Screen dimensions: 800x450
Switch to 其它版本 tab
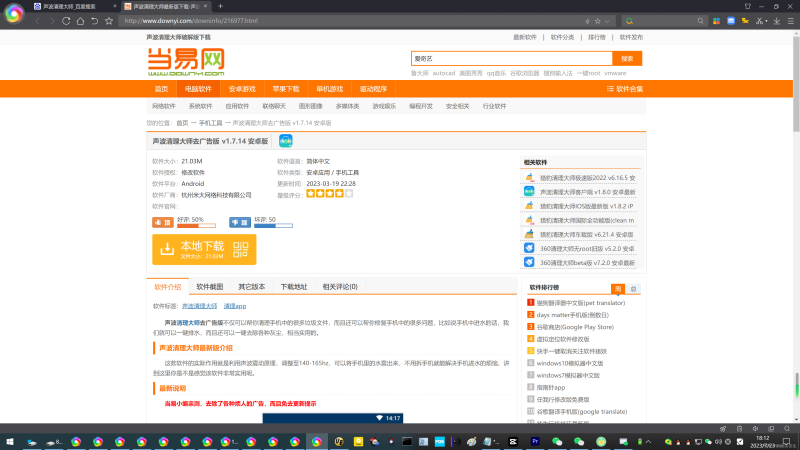252,287
